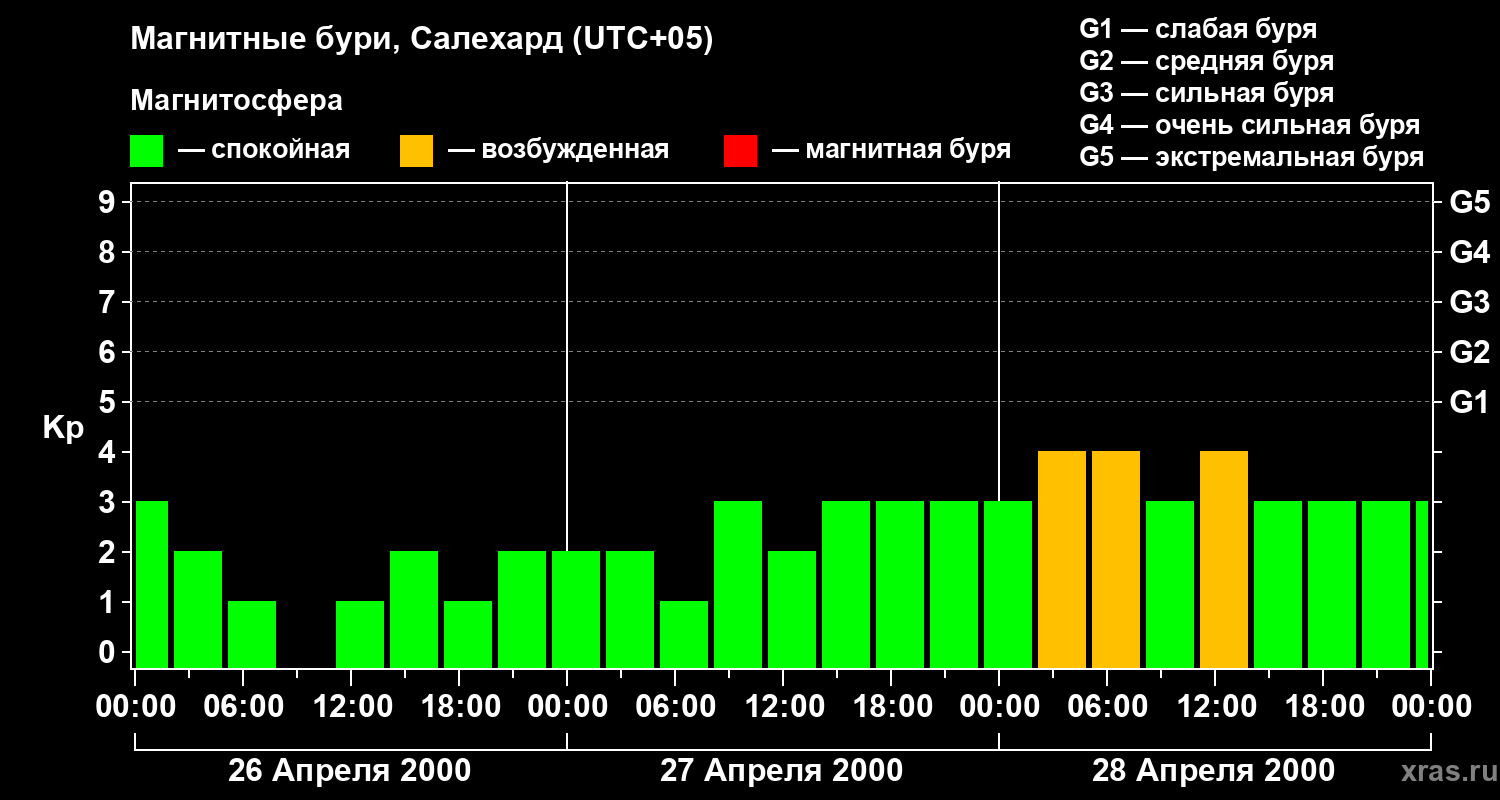Click the orange 'возбужденная' legend swatch
Screen dimensions: 1500x800
click(x=417, y=151)
